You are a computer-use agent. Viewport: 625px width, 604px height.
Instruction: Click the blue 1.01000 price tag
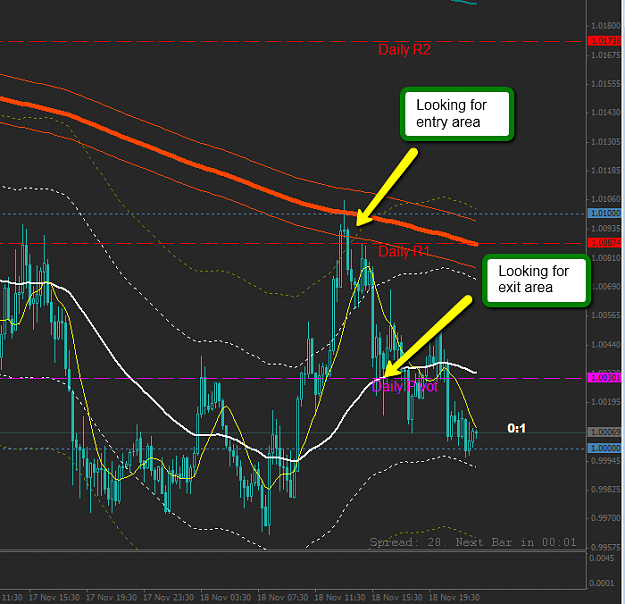click(x=605, y=213)
